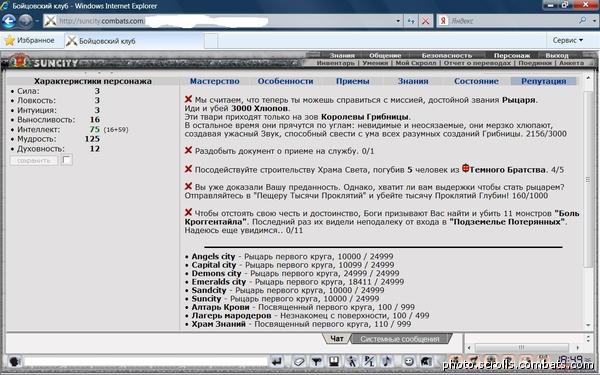Switch to the Чат tab
The image size is (600, 375).
pyautogui.click(x=337, y=339)
